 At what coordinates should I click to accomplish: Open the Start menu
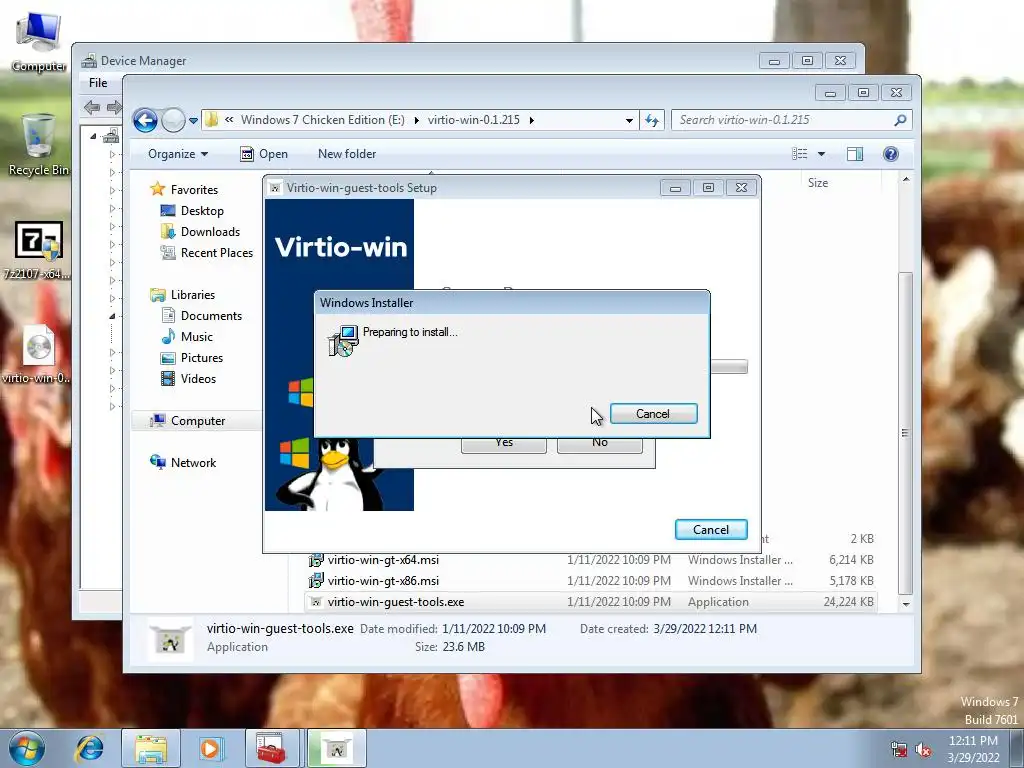(x=27, y=748)
